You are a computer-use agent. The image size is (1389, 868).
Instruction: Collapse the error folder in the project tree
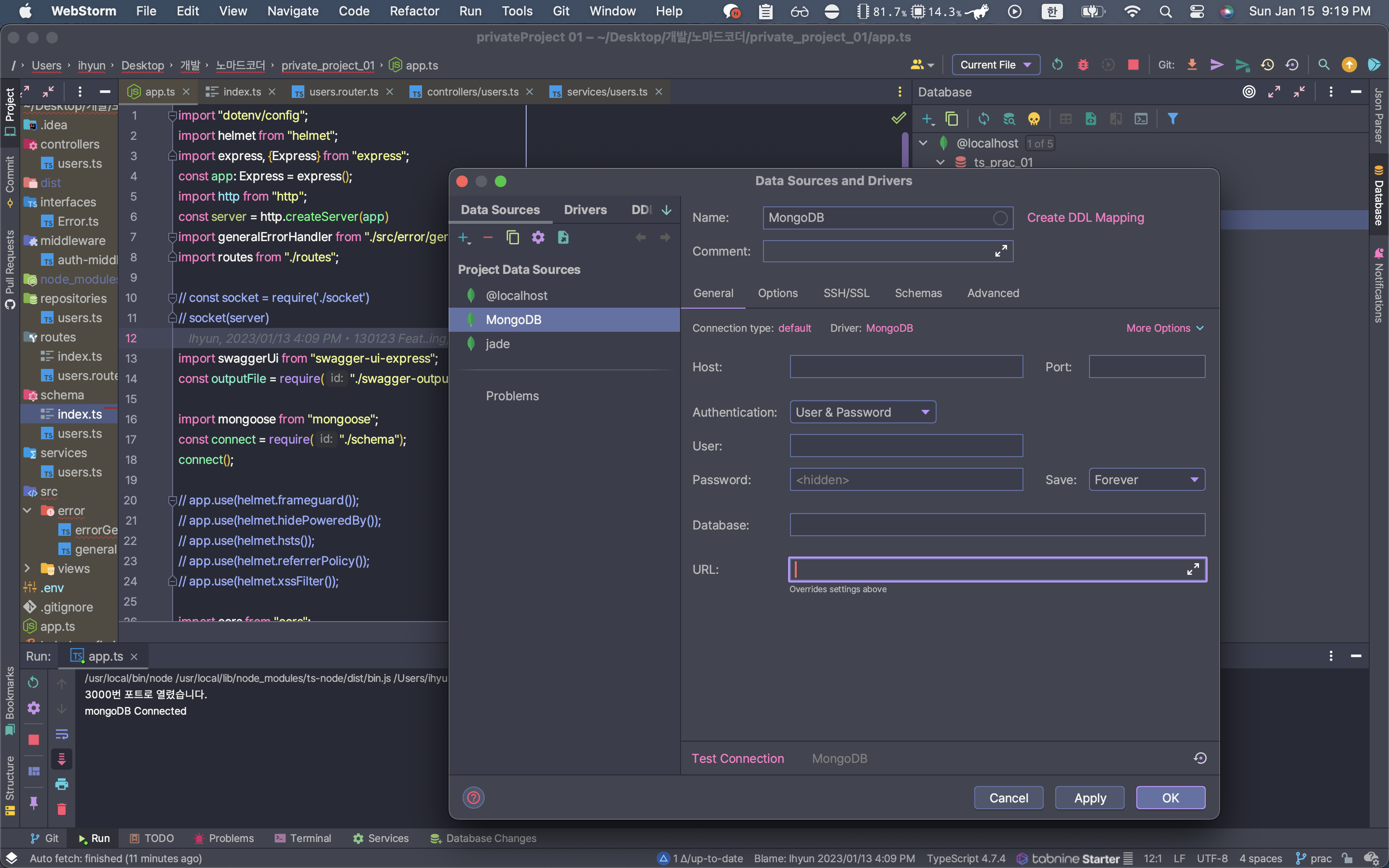click(27, 510)
